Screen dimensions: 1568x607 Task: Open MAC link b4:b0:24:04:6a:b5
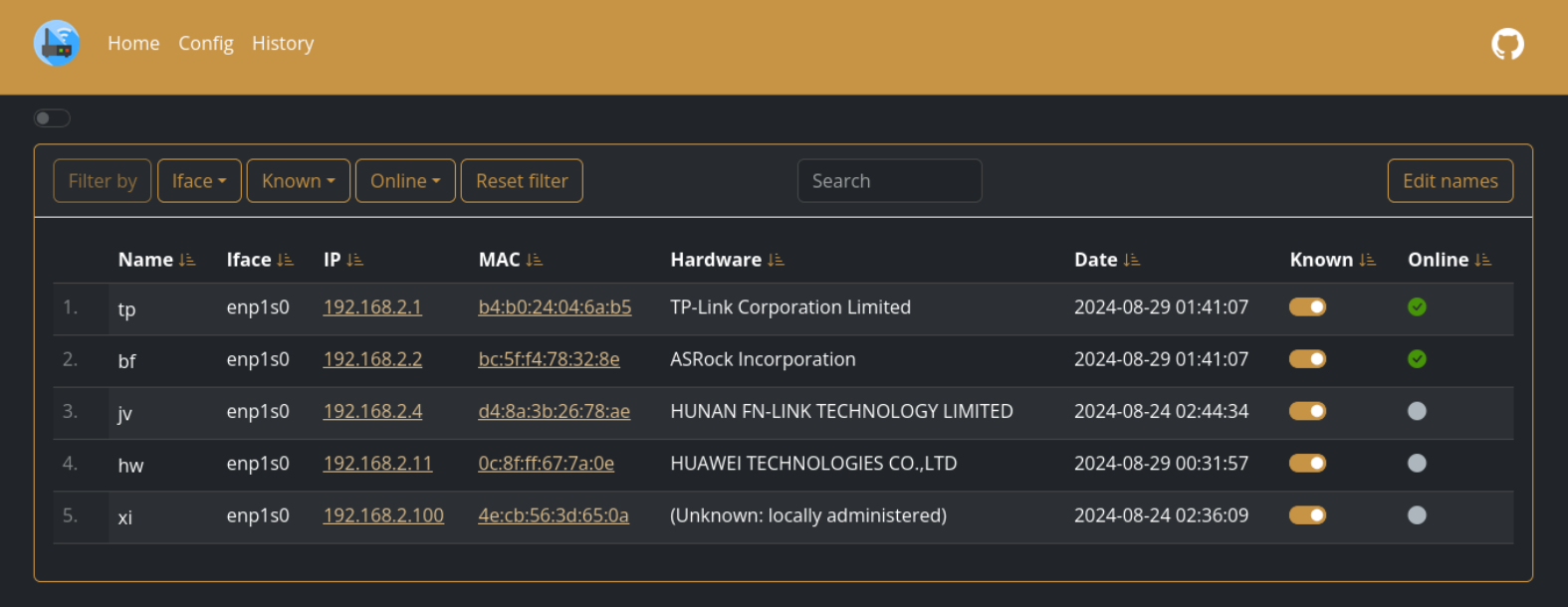(555, 307)
